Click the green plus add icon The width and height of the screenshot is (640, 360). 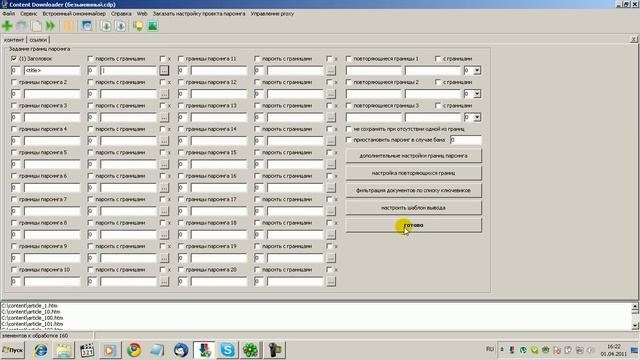(x=7, y=26)
